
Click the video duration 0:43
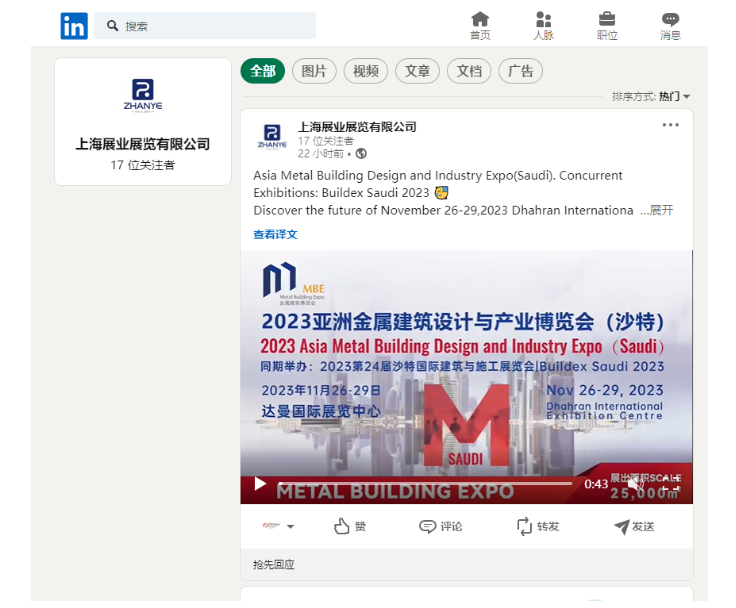pos(596,484)
